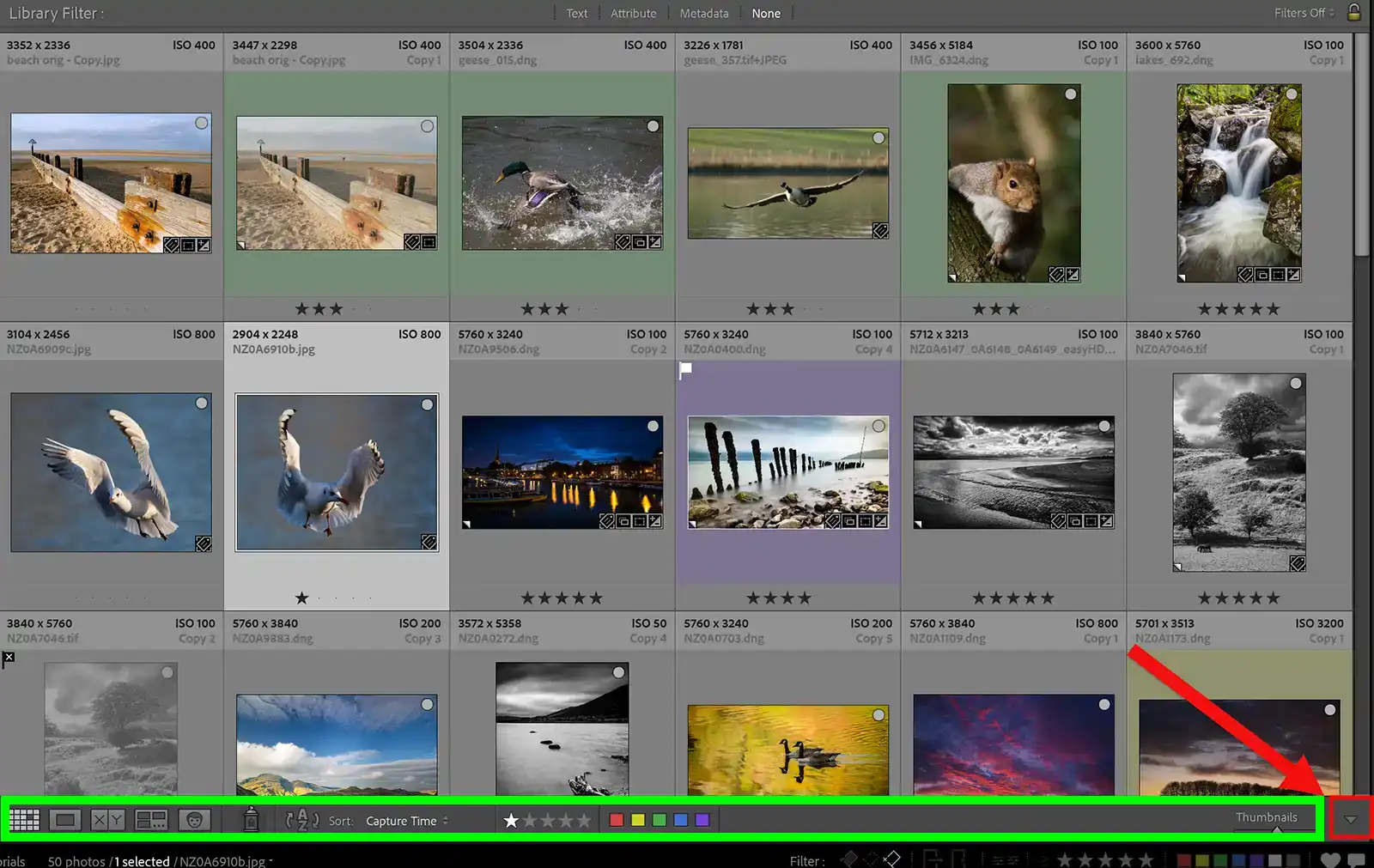
Task: Toggle sort direction A-Z icon
Action: click(x=302, y=820)
